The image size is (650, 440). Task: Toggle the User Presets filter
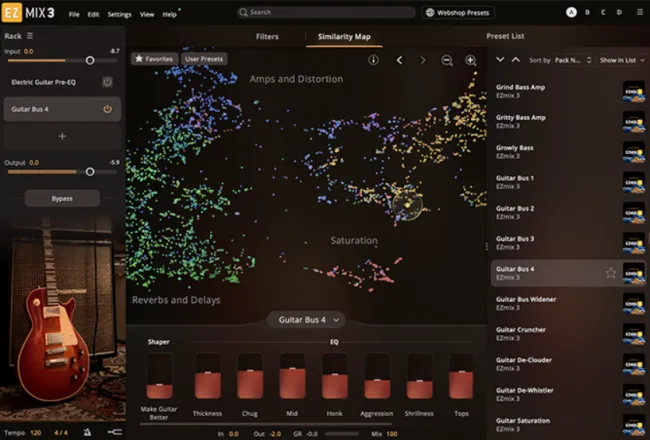tap(204, 59)
